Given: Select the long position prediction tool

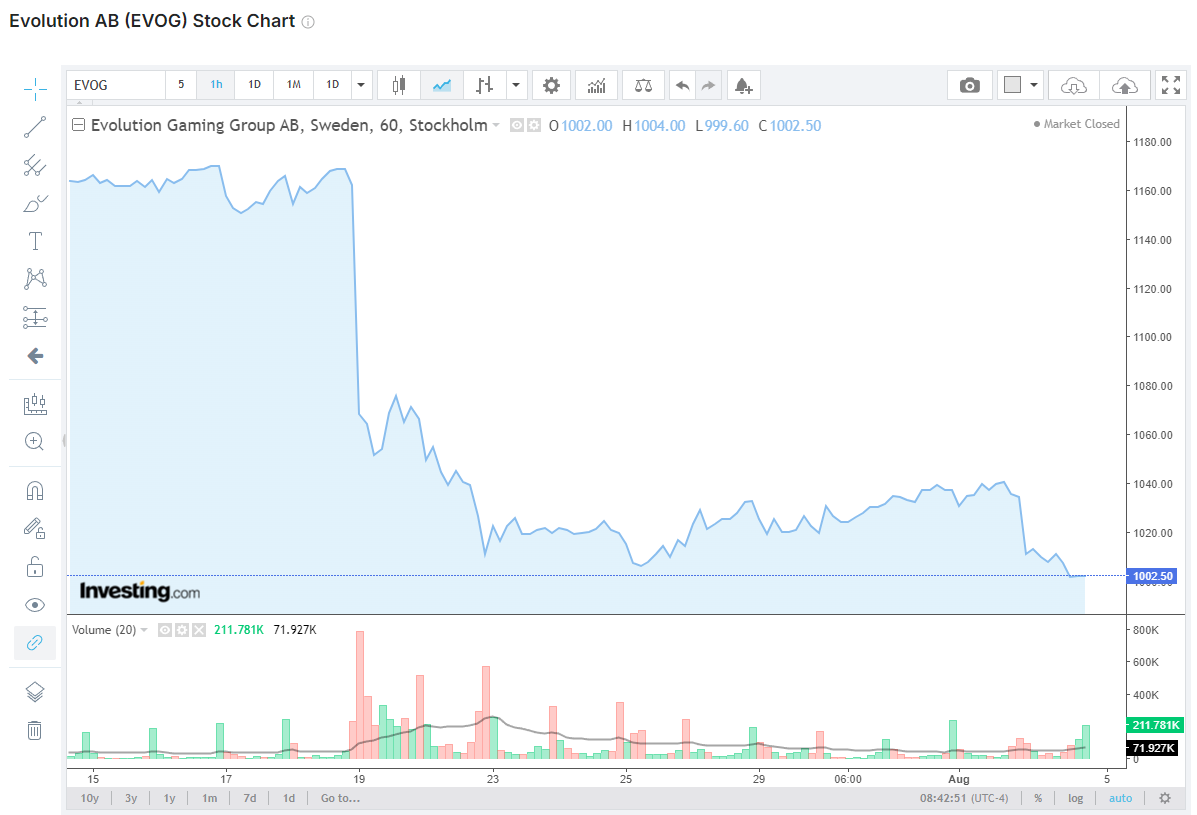Looking at the screenshot, I should (35, 317).
